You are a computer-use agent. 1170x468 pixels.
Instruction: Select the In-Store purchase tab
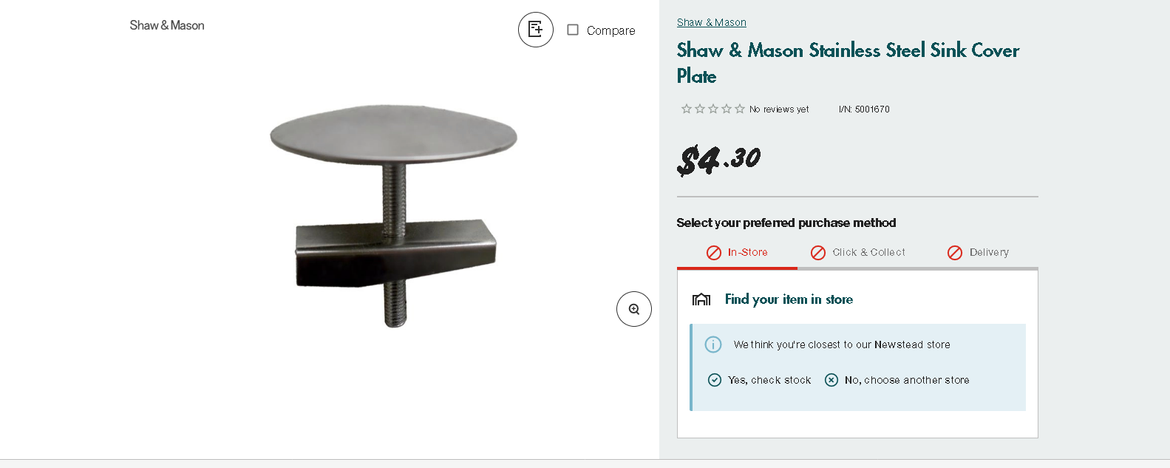click(737, 253)
